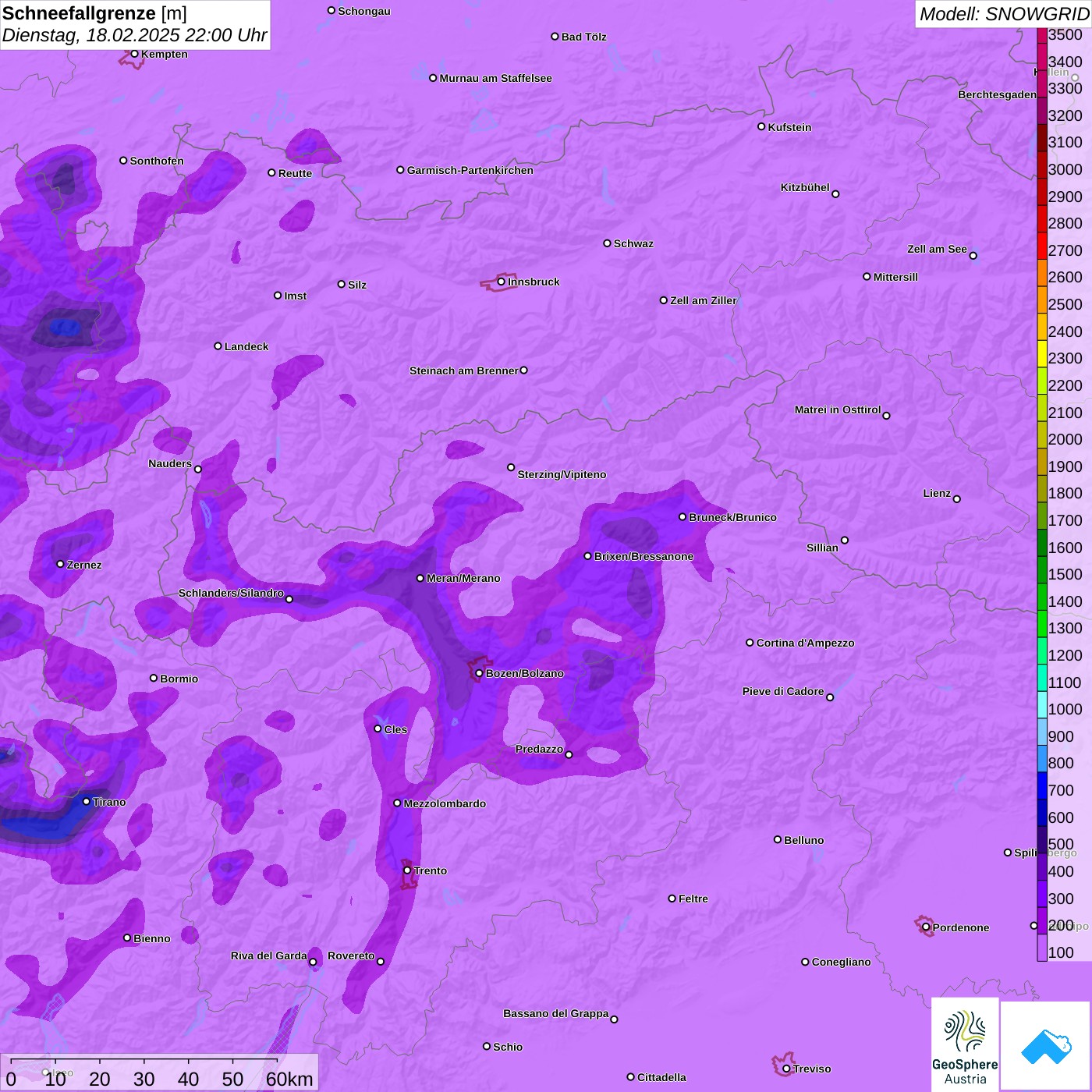Select the Bozen/Bolzano map marker

[480, 673]
